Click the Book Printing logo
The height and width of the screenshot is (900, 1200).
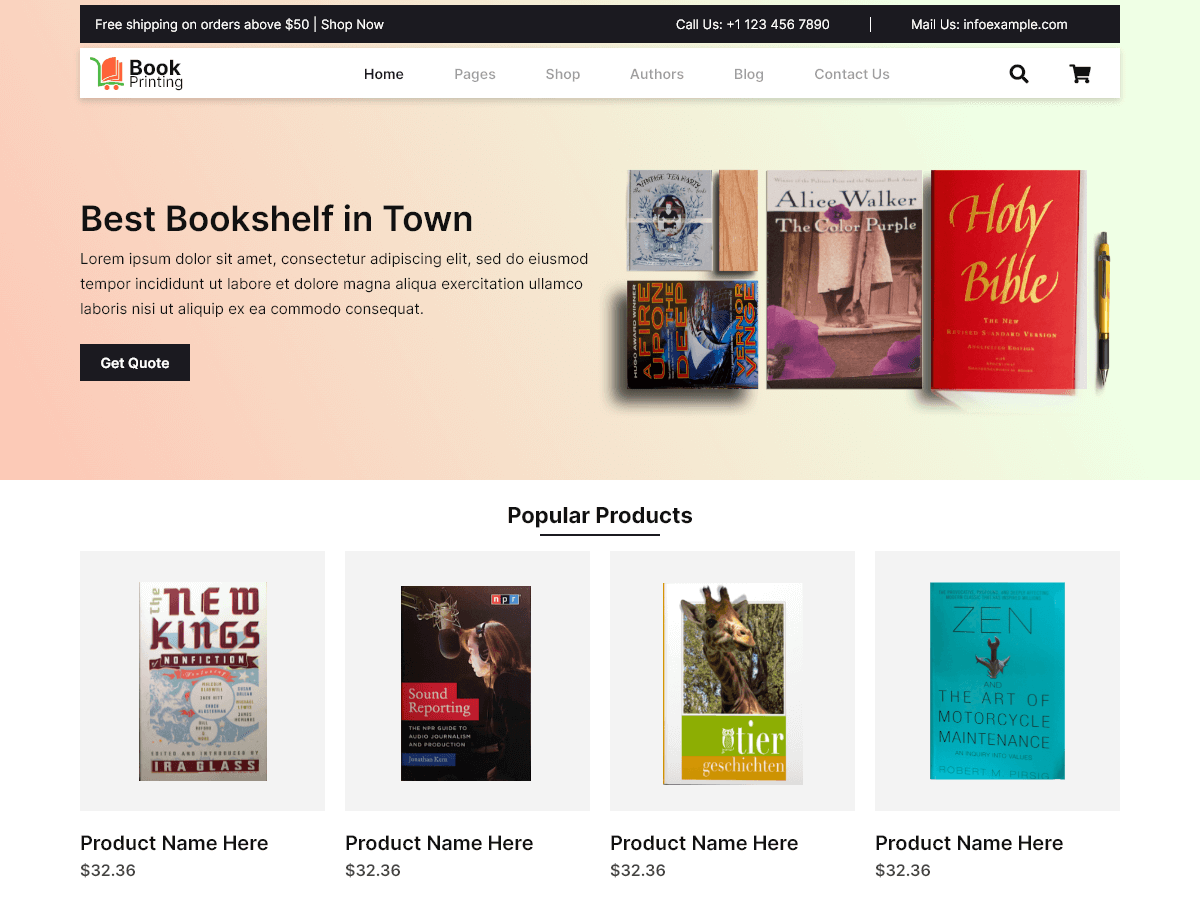click(x=136, y=72)
